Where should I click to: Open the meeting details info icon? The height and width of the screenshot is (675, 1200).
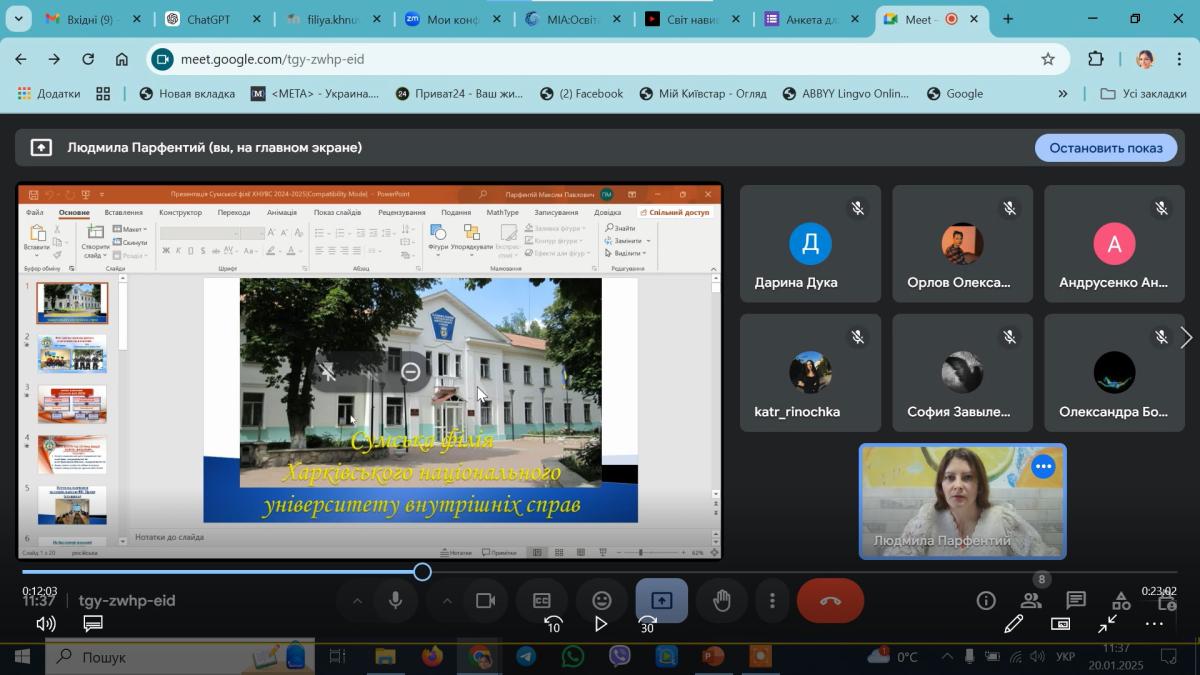[986, 600]
